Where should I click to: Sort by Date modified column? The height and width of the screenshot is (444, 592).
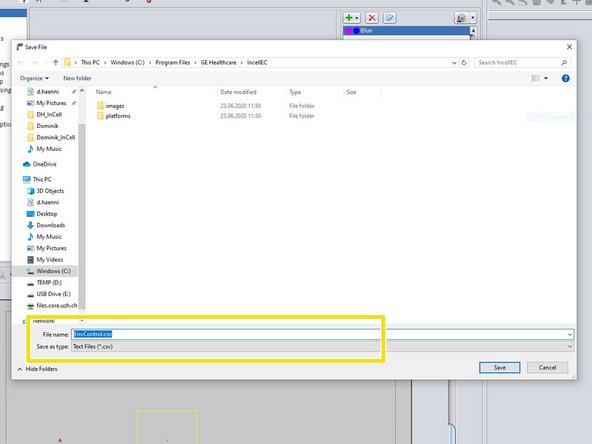(x=238, y=92)
